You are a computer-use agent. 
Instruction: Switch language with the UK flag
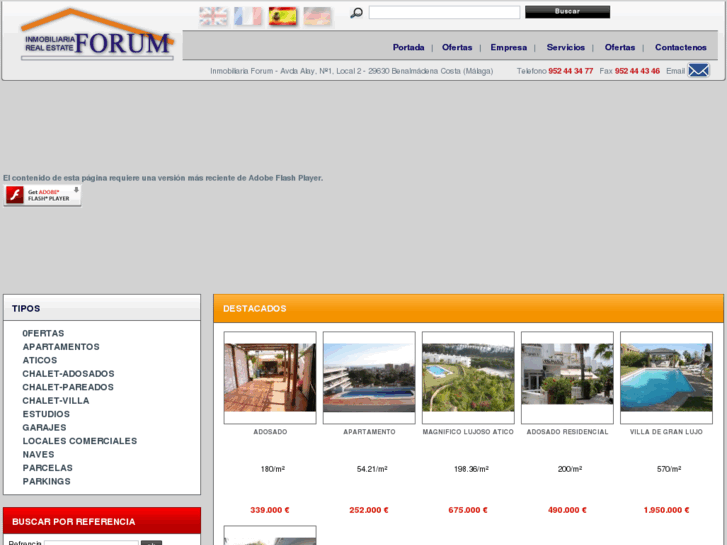click(213, 16)
